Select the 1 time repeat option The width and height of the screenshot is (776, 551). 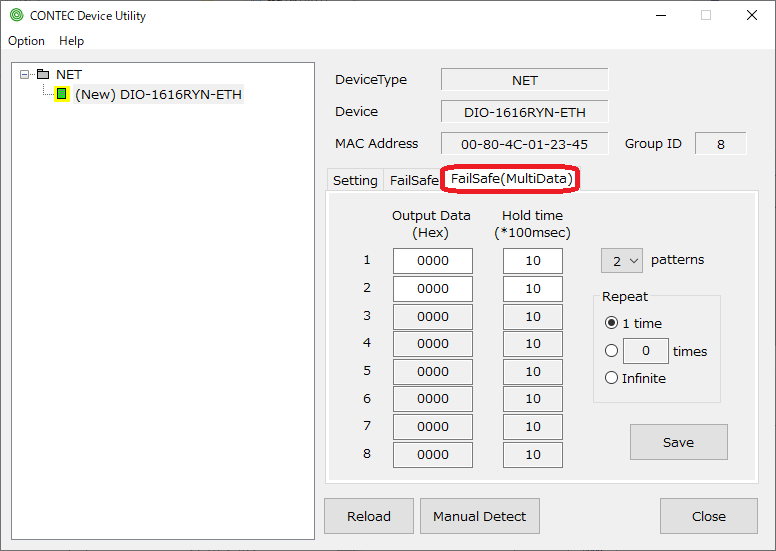tap(611, 323)
